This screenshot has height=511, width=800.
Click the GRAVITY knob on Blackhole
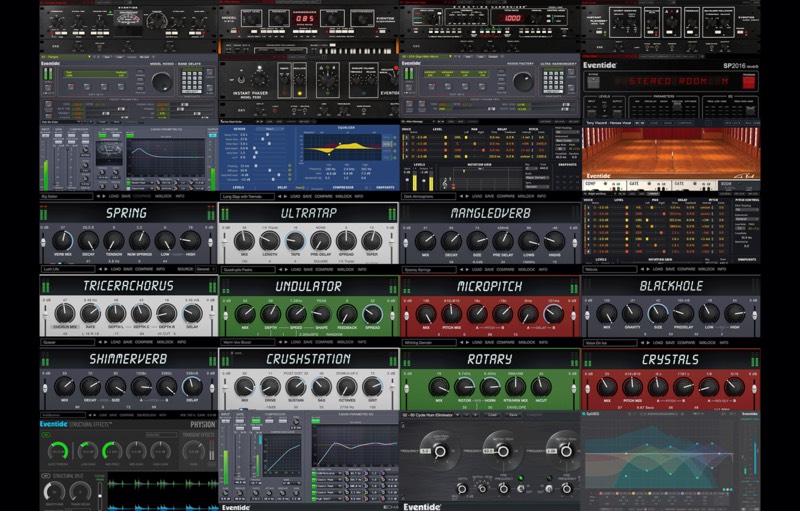[632, 313]
